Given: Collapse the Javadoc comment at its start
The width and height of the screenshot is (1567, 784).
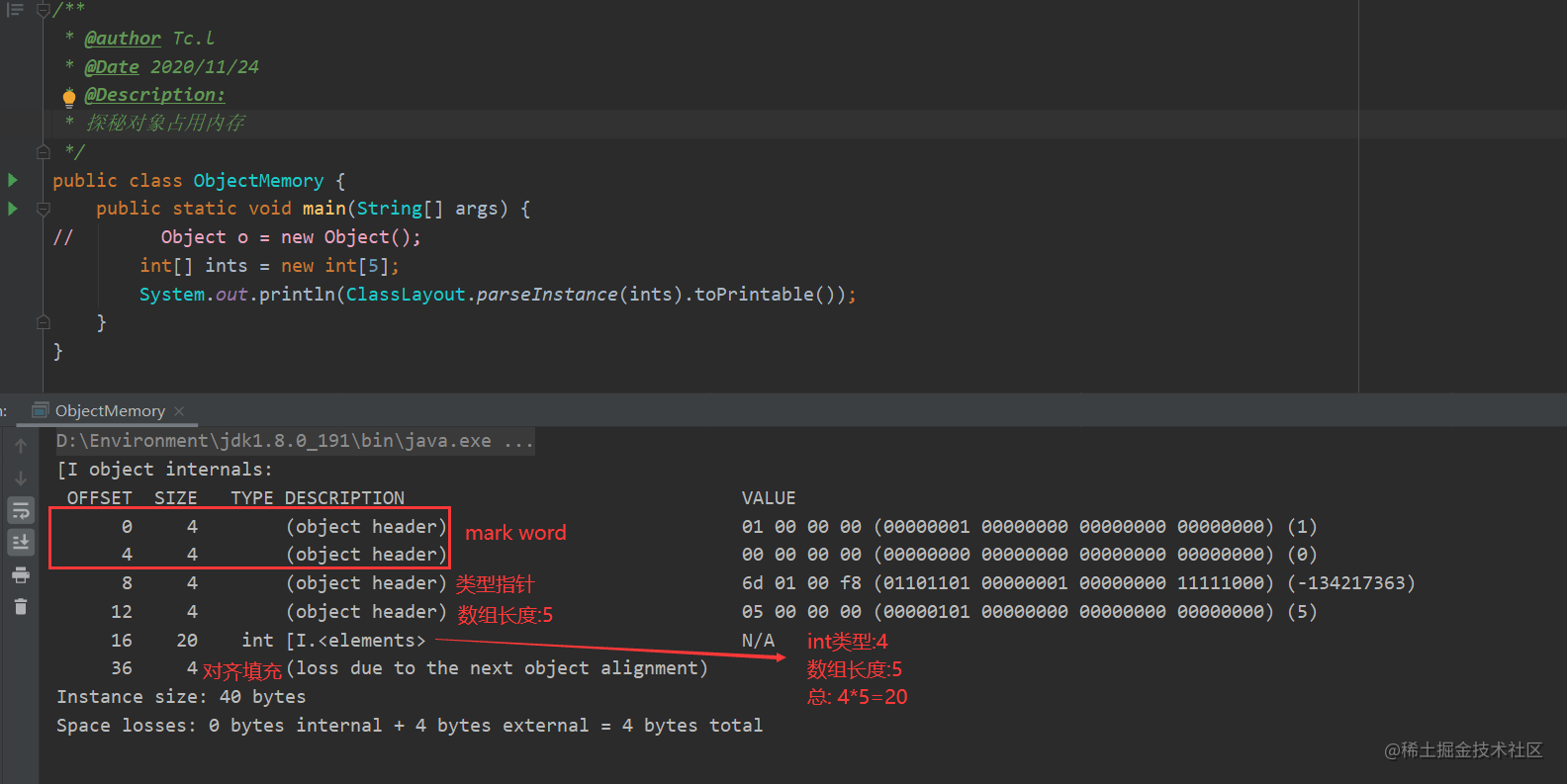Looking at the screenshot, I should [44, 10].
